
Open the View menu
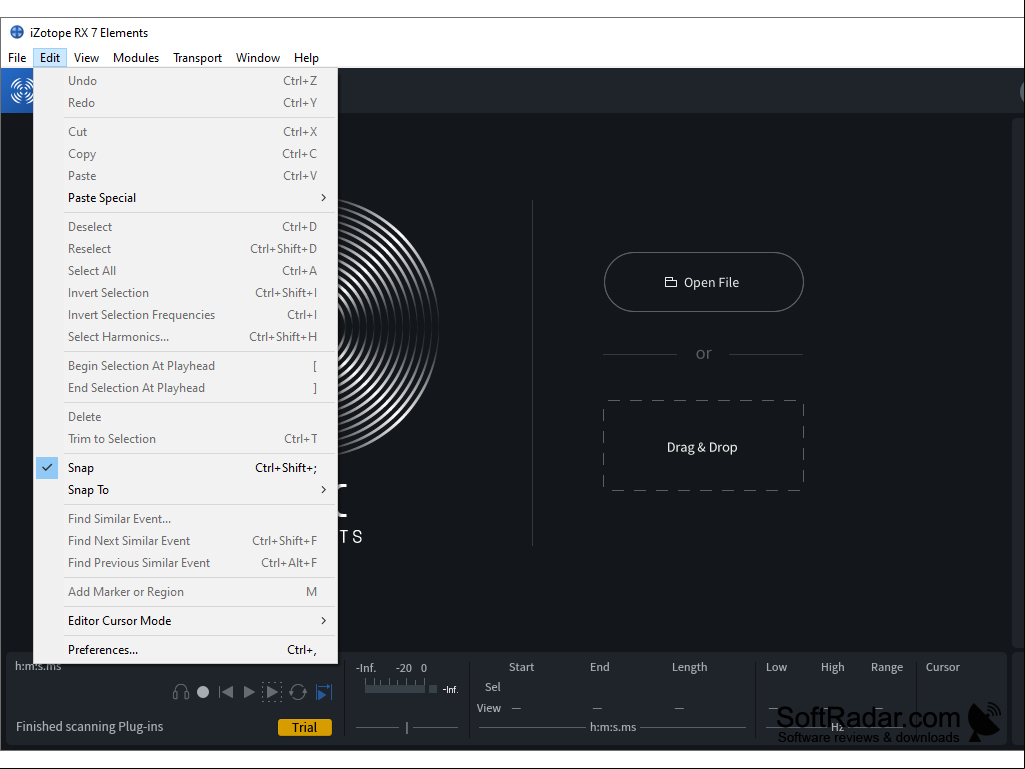pos(86,58)
